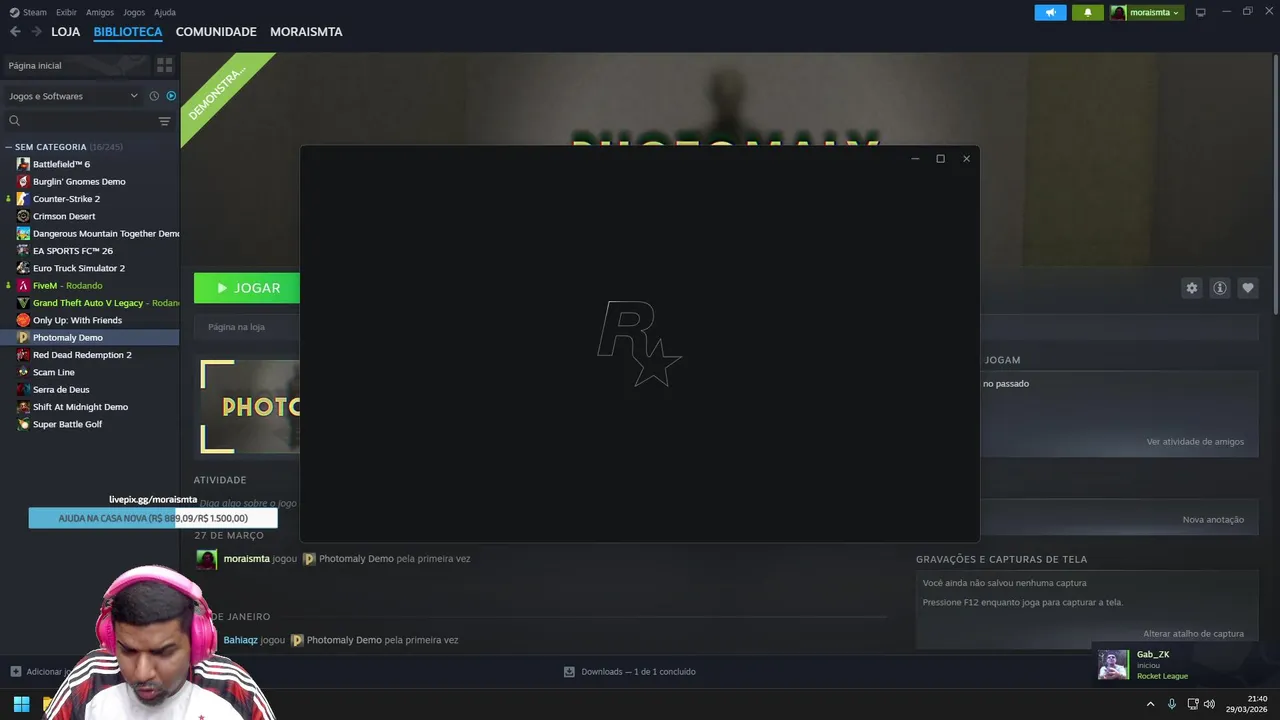This screenshot has width=1280, height=720.
Task: Open the moraismta account dropdown
Action: (1146, 12)
